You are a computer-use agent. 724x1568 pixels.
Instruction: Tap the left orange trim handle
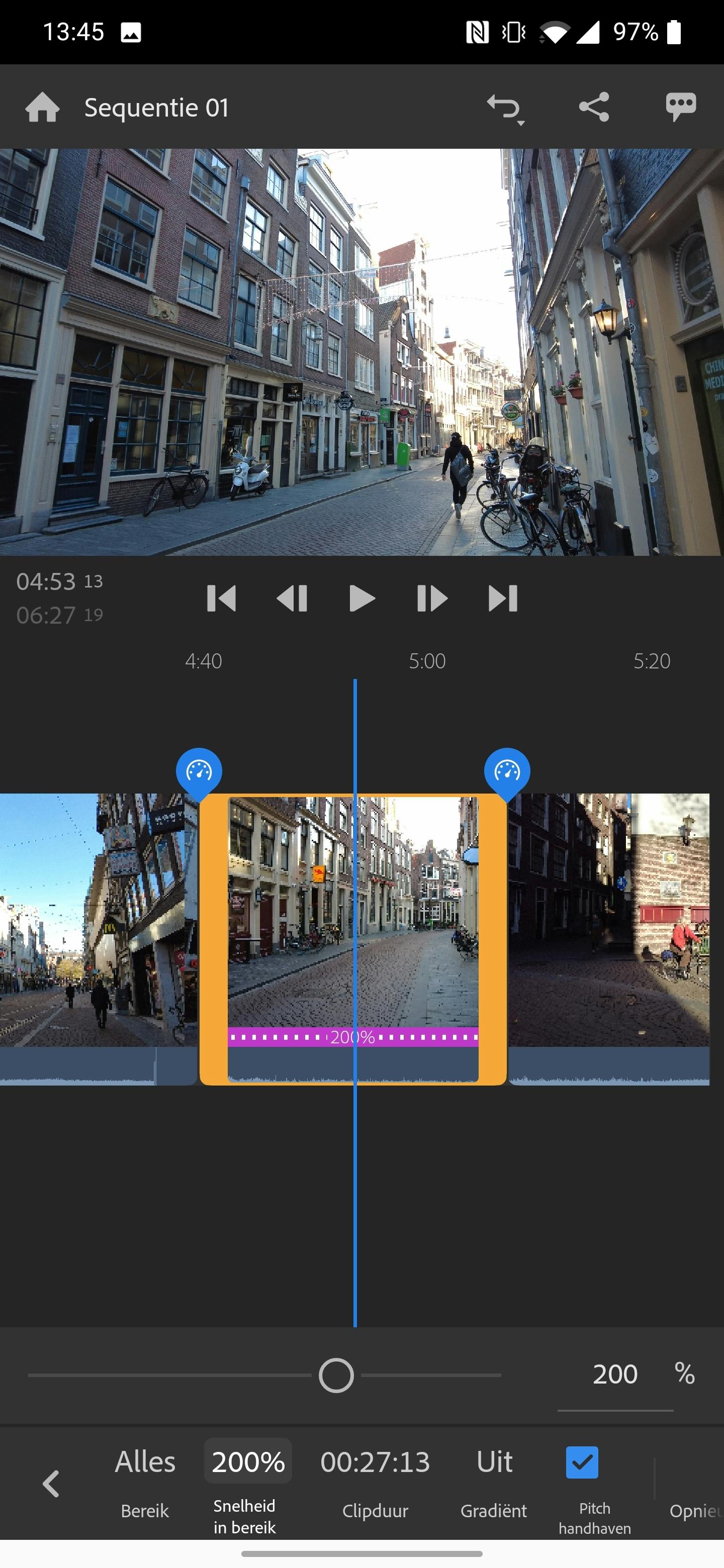214,939
